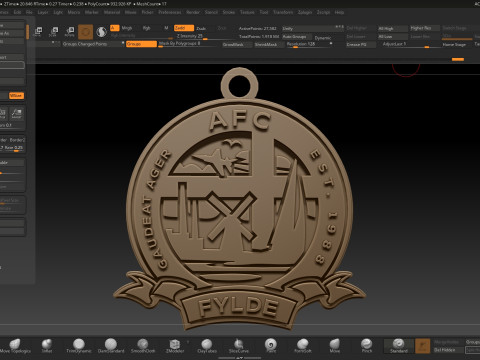Open the black-white material sphere icon
The image size is (480, 360).
pos(101,32)
